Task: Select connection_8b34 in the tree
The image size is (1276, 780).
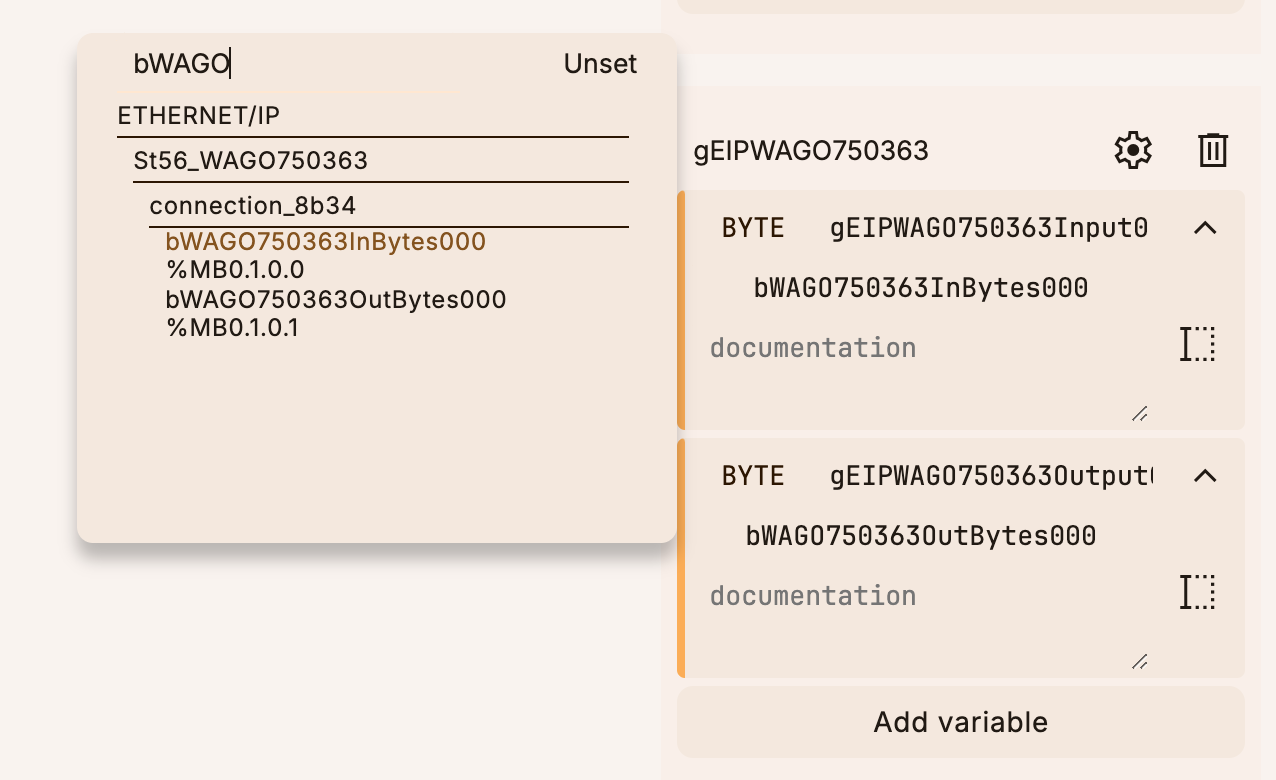Action: (x=252, y=206)
